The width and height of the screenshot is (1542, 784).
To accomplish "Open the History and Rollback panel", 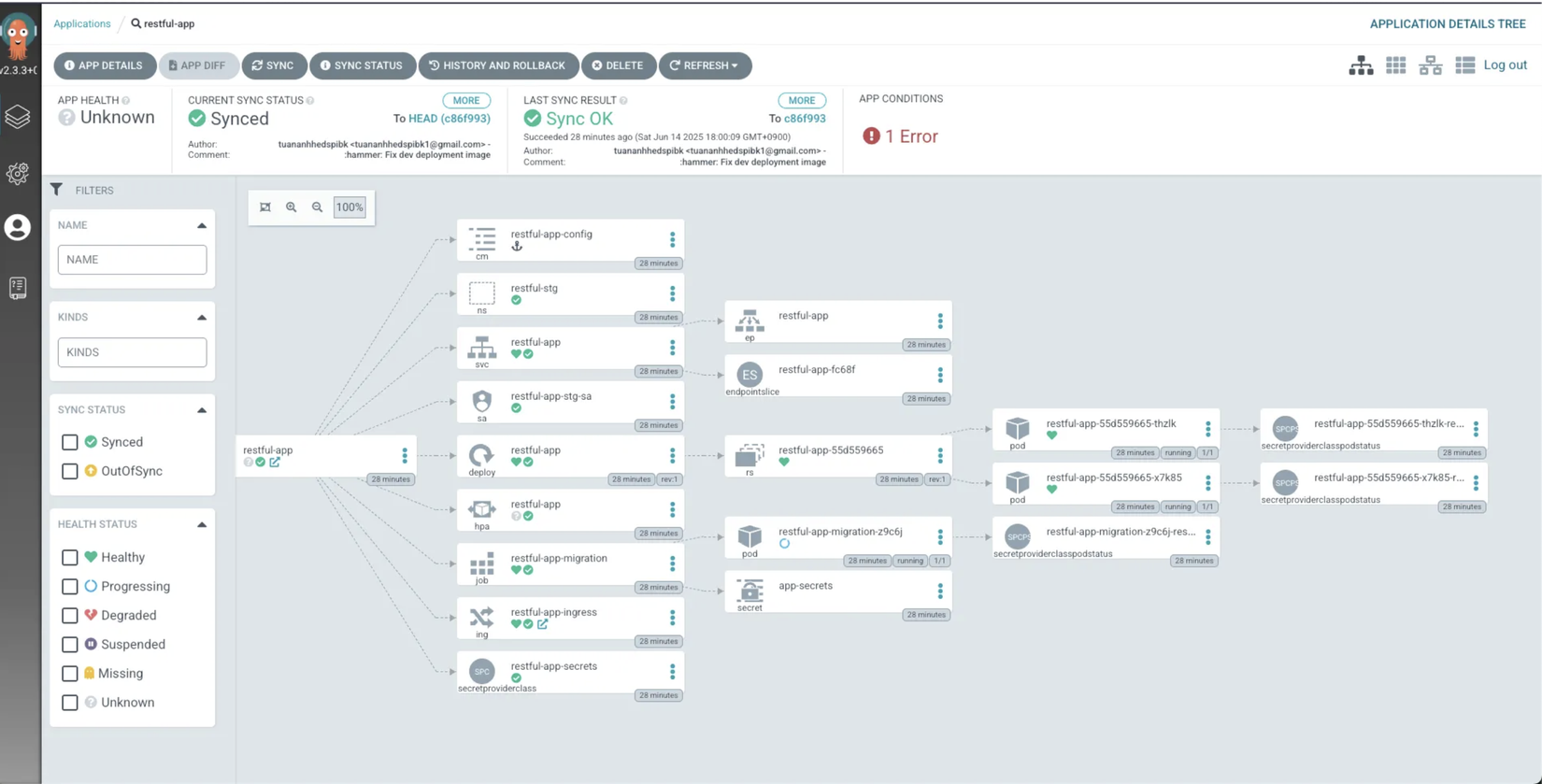I will [x=498, y=65].
